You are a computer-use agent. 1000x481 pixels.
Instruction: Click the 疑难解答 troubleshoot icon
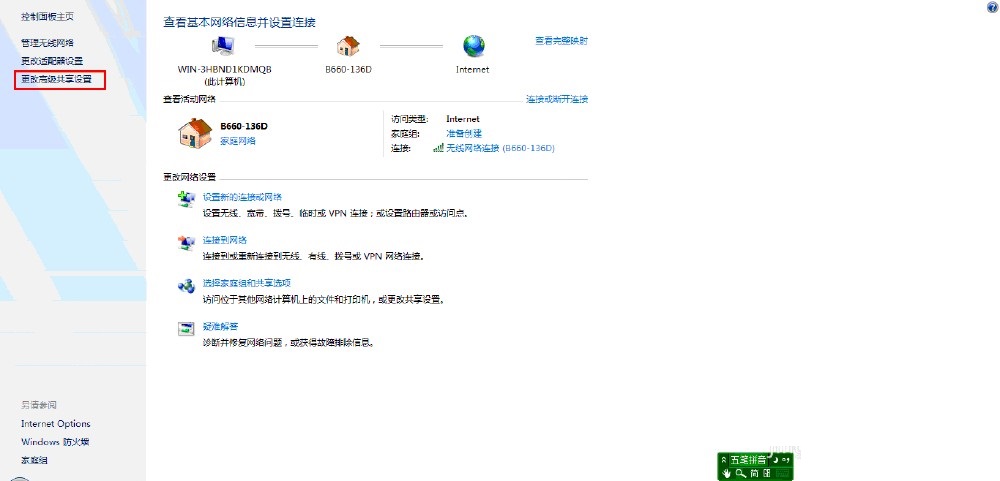pos(186,329)
